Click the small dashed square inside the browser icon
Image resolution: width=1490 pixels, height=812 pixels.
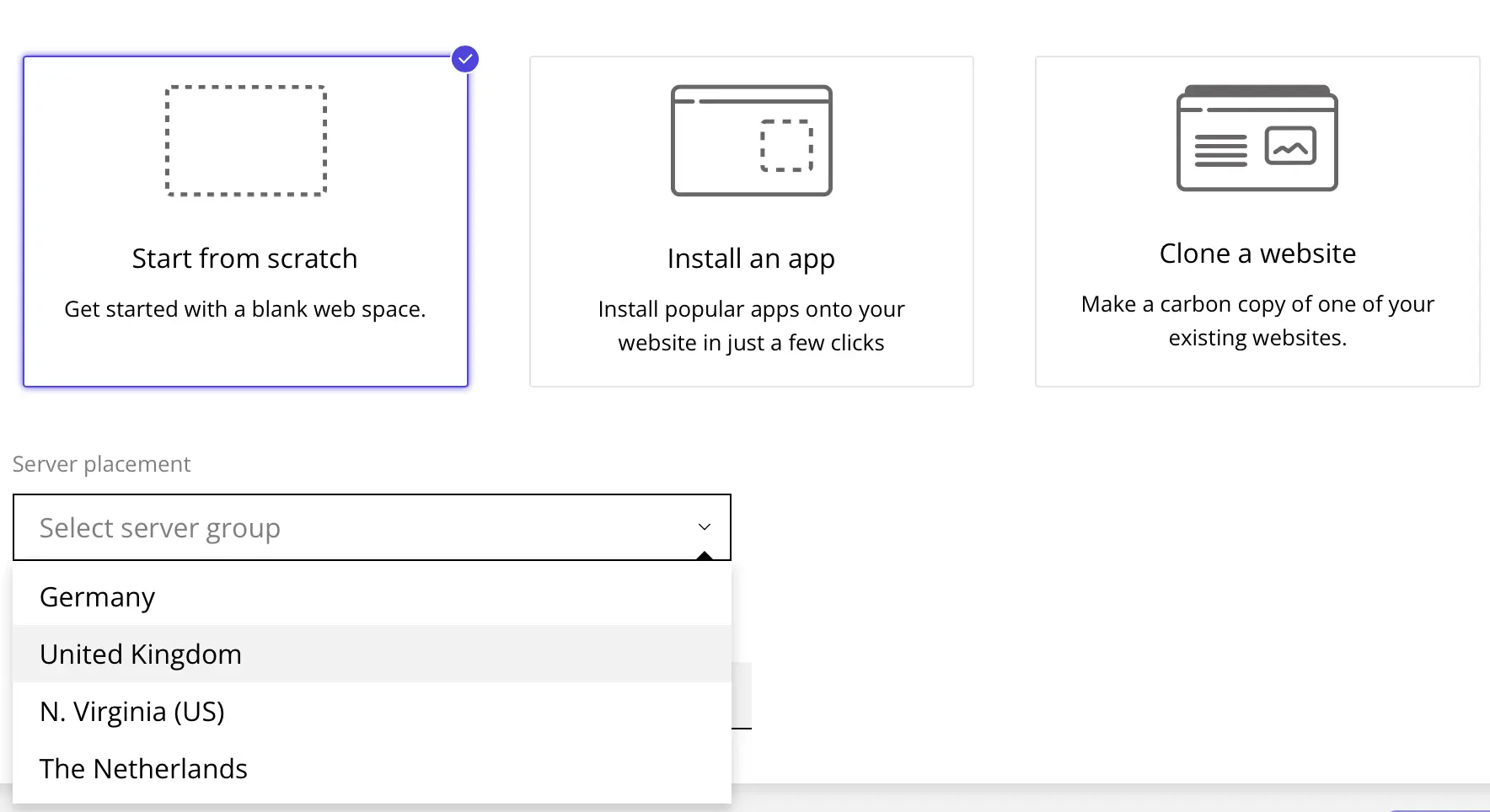point(786,146)
